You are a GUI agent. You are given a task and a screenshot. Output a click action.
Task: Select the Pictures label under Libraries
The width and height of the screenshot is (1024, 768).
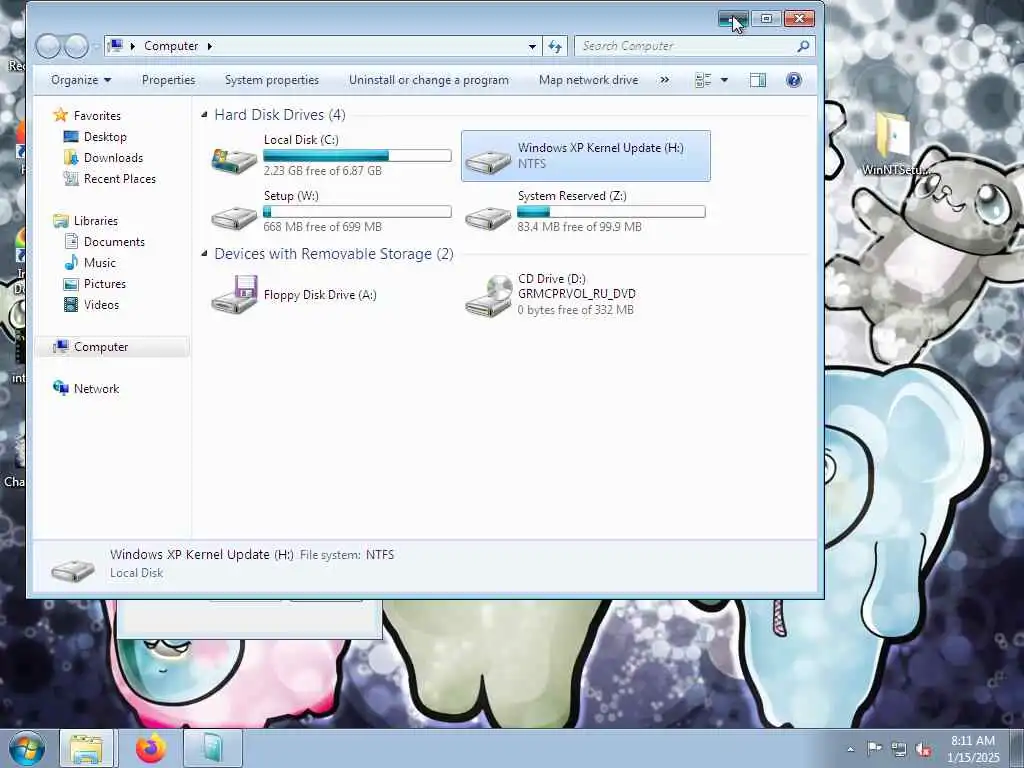pos(104,283)
